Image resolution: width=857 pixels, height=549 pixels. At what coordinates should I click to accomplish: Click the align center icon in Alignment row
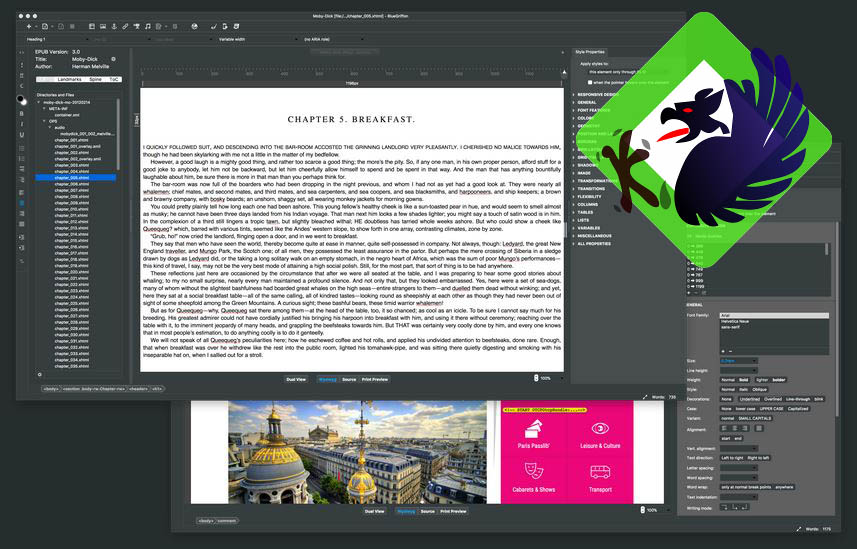click(x=735, y=428)
